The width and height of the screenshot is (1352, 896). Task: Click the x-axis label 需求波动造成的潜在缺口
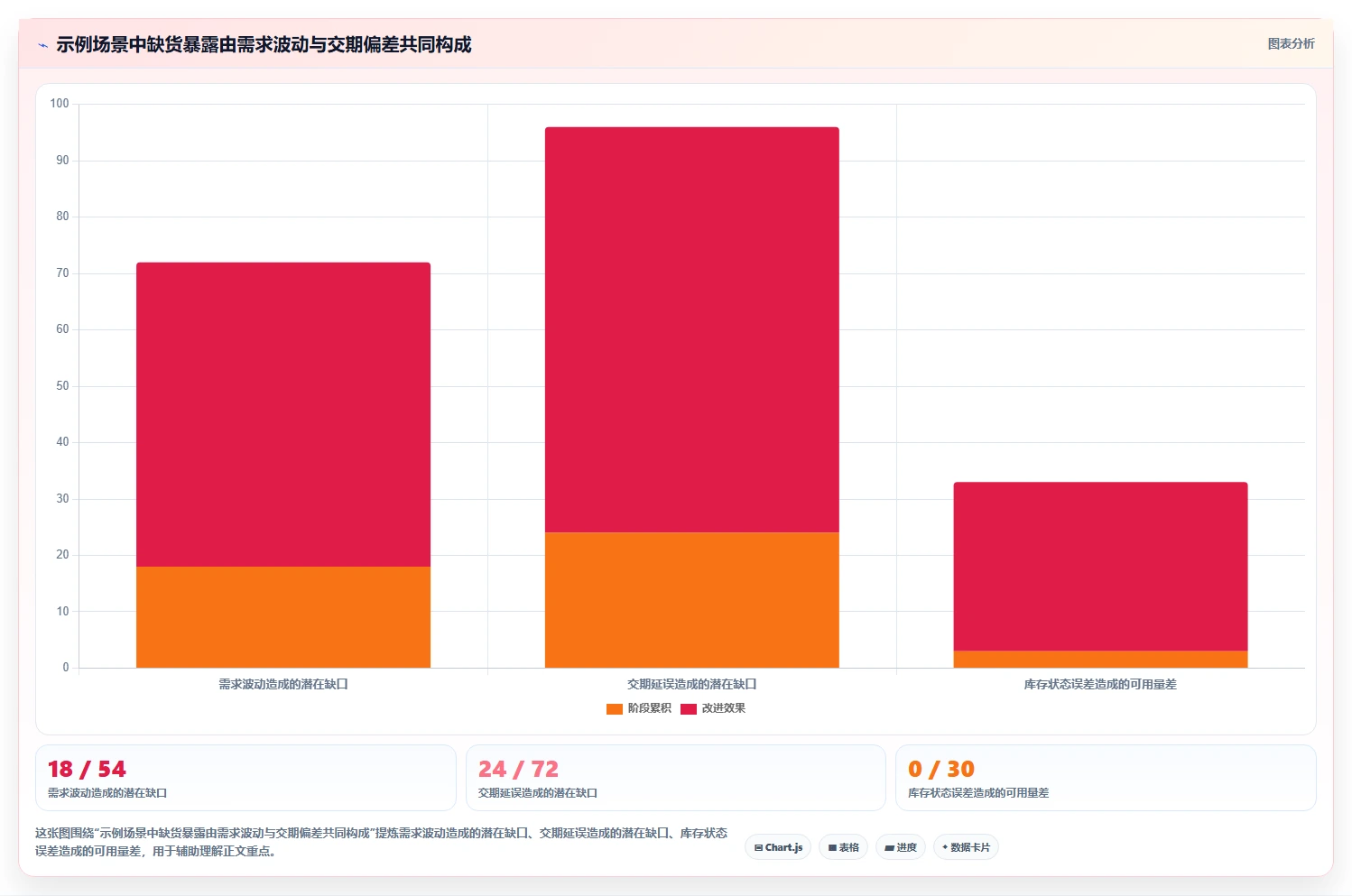pyautogui.click(x=283, y=684)
